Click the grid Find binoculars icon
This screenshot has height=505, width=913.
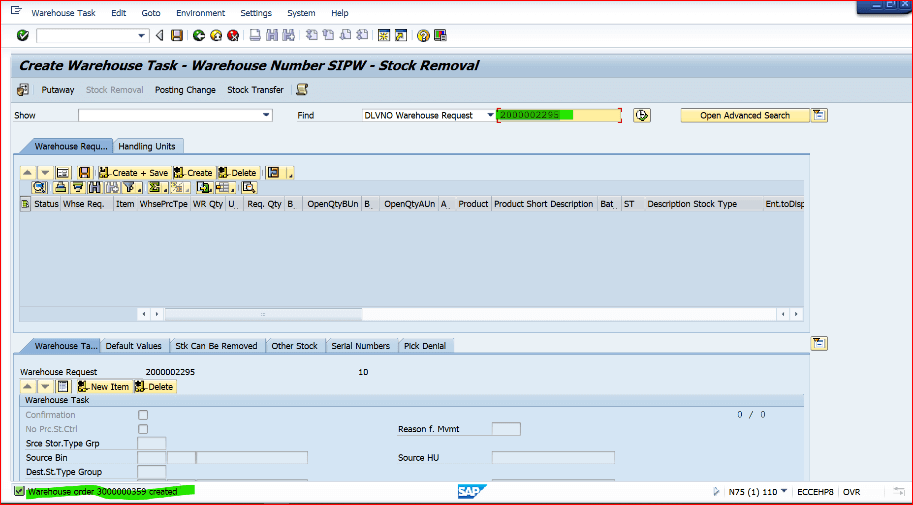tap(94, 188)
